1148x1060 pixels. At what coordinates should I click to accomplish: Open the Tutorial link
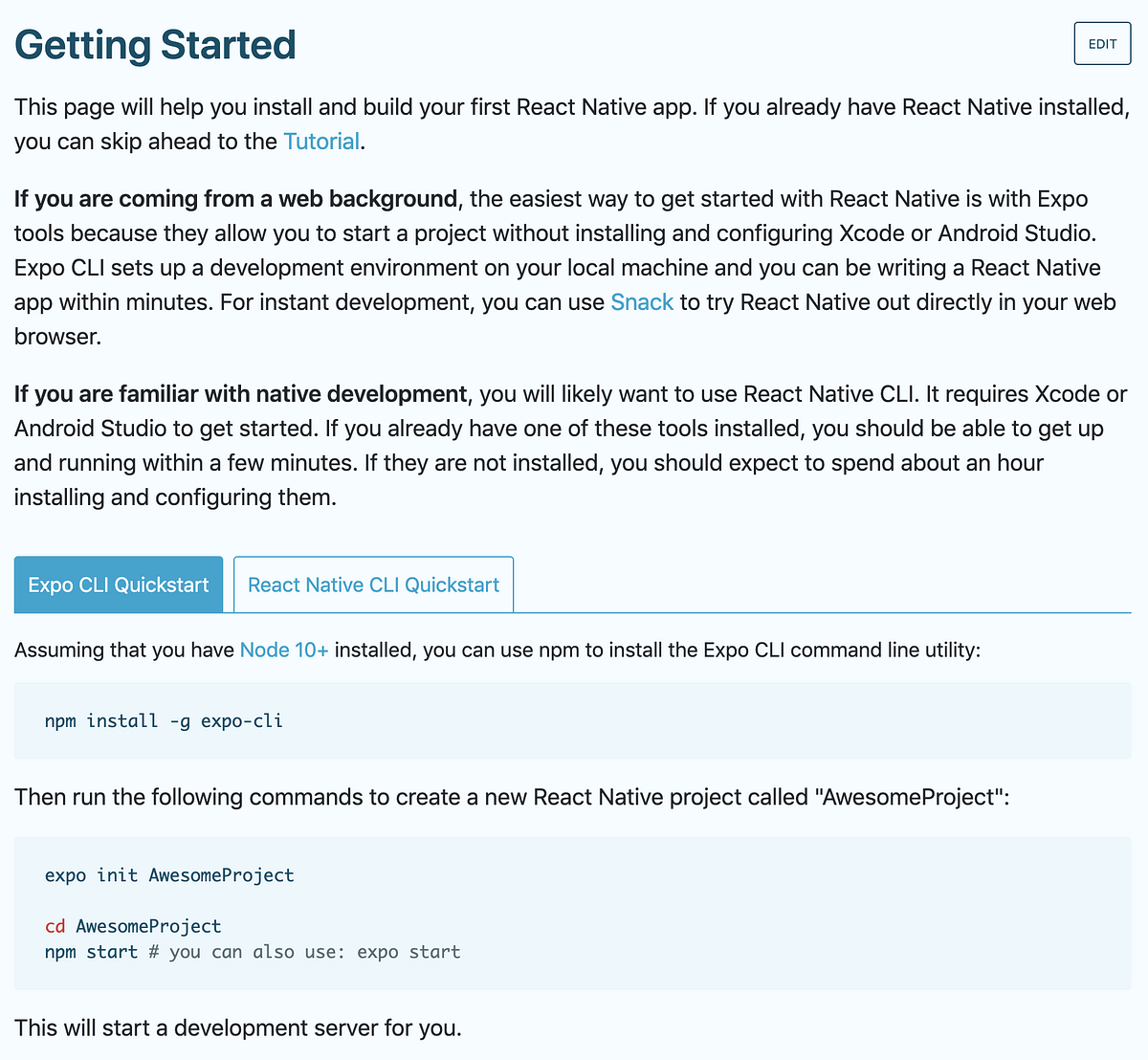click(320, 141)
